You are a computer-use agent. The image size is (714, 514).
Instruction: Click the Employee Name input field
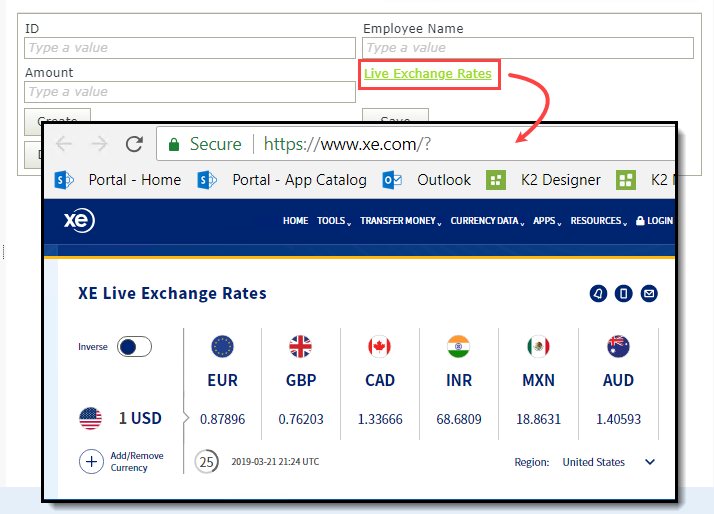coord(527,48)
